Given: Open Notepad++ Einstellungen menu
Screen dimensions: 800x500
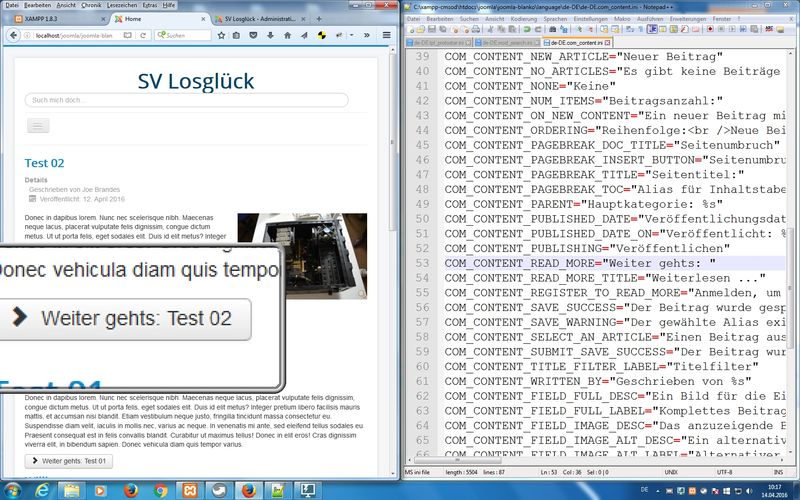Looking at the screenshot, I should pyautogui.click(x=590, y=19).
